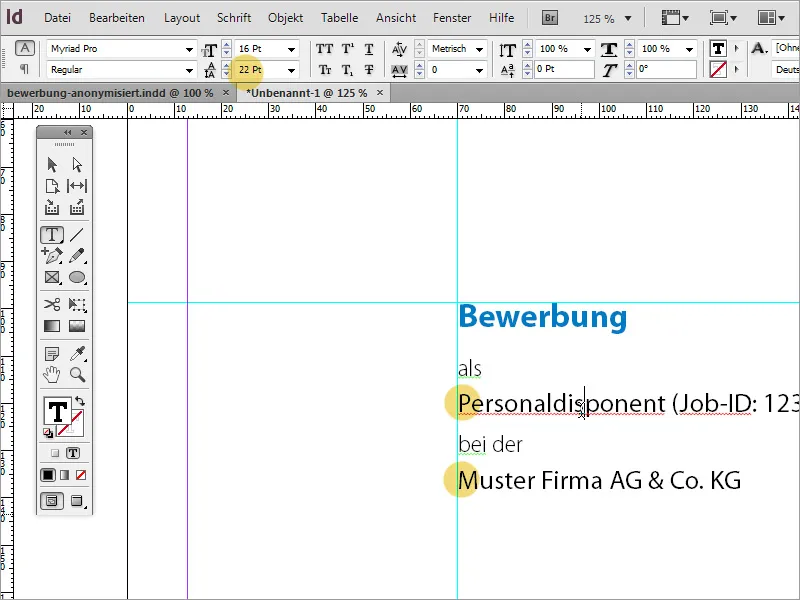Open leading 22 Pt dropdown

pos(291,70)
